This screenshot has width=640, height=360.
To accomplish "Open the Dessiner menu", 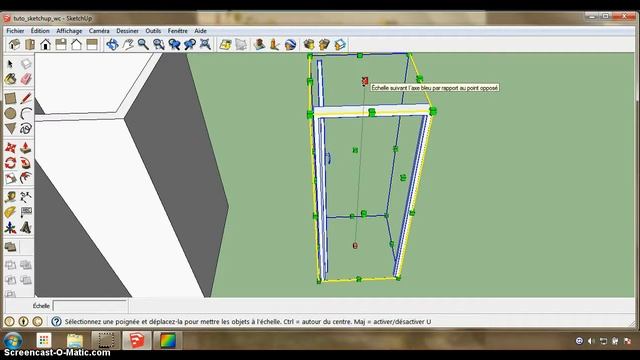I will pyautogui.click(x=127, y=31).
